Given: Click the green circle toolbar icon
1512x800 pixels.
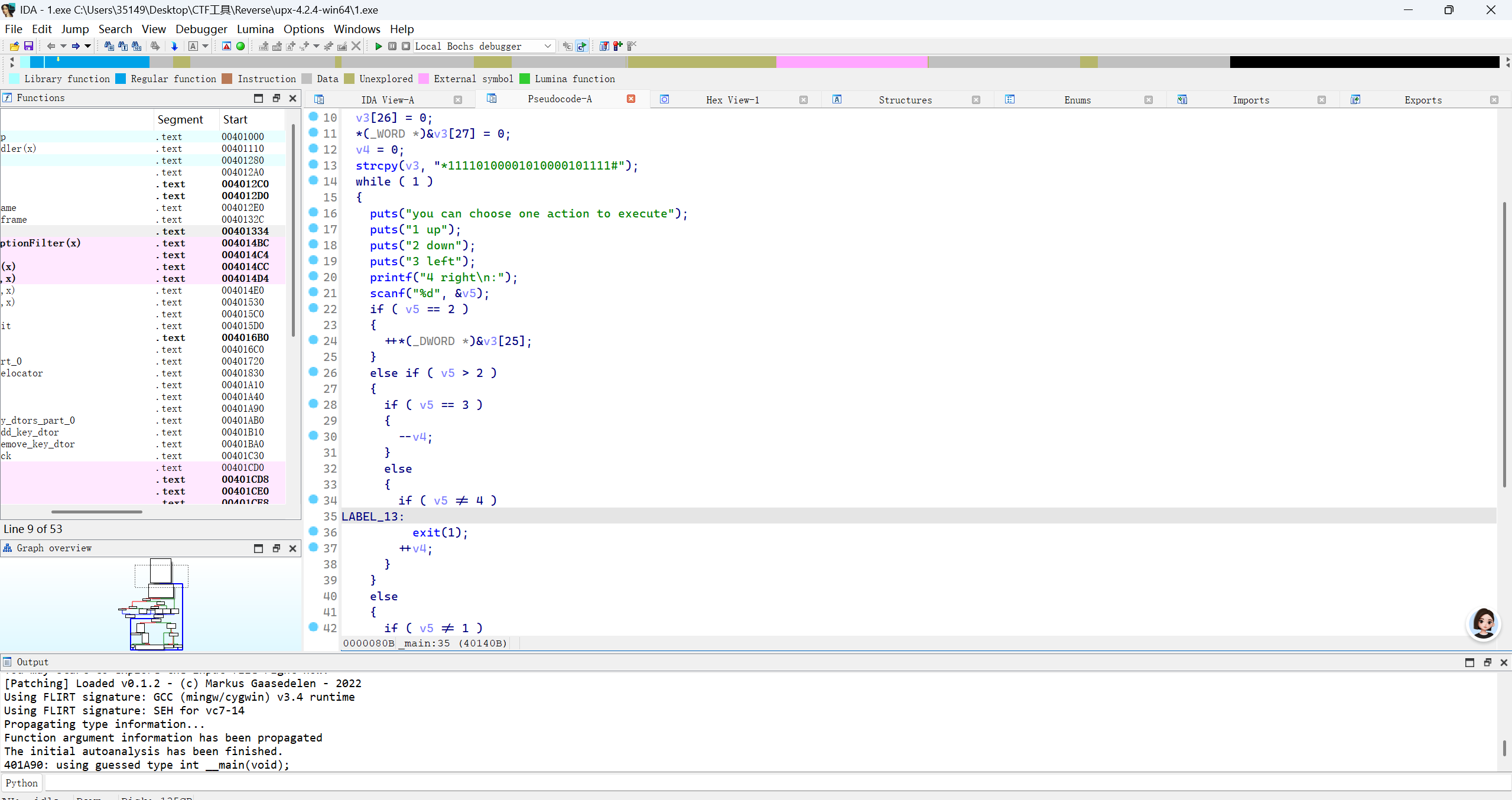Looking at the screenshot, I should click(240, 46).
